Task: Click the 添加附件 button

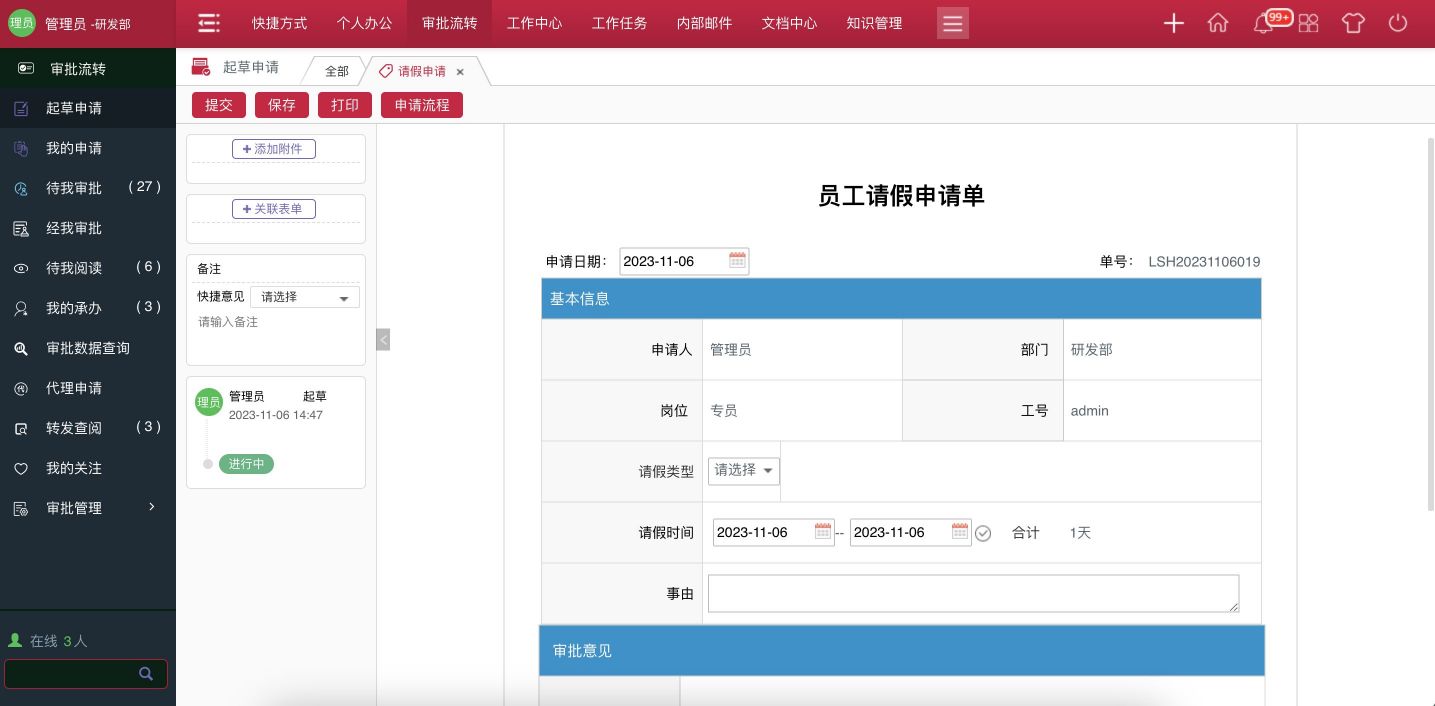Action: click(274, 149)
